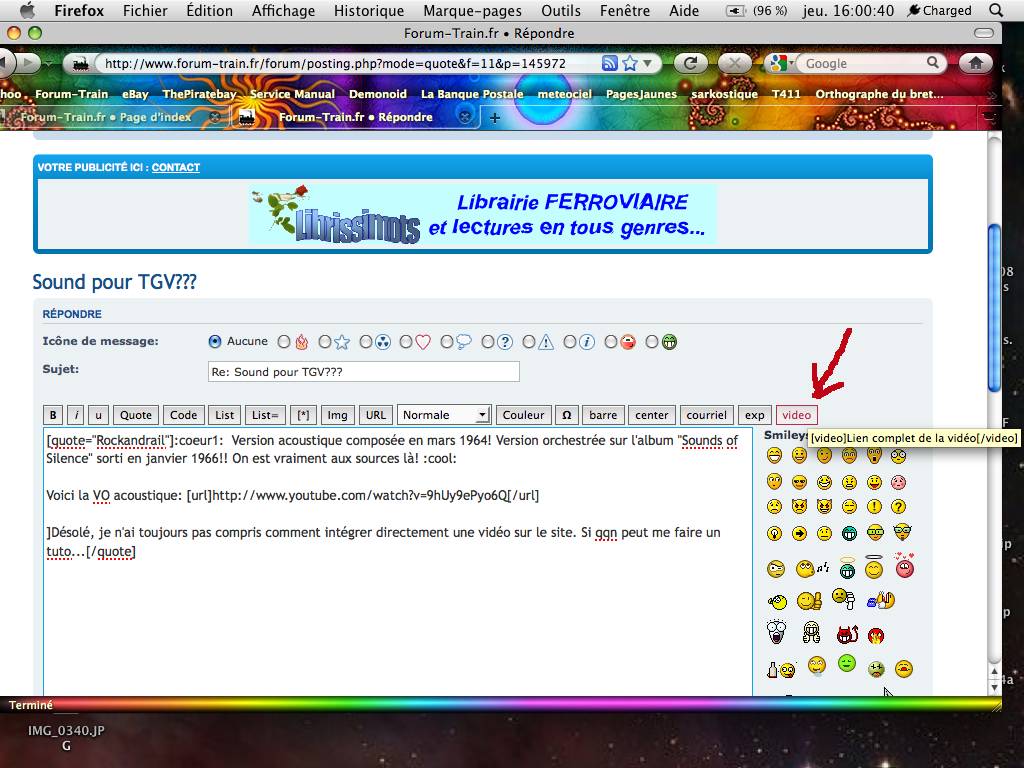The image size is (1024, 768).
Task: Select the info message icon radio
Action: [569, 342]
